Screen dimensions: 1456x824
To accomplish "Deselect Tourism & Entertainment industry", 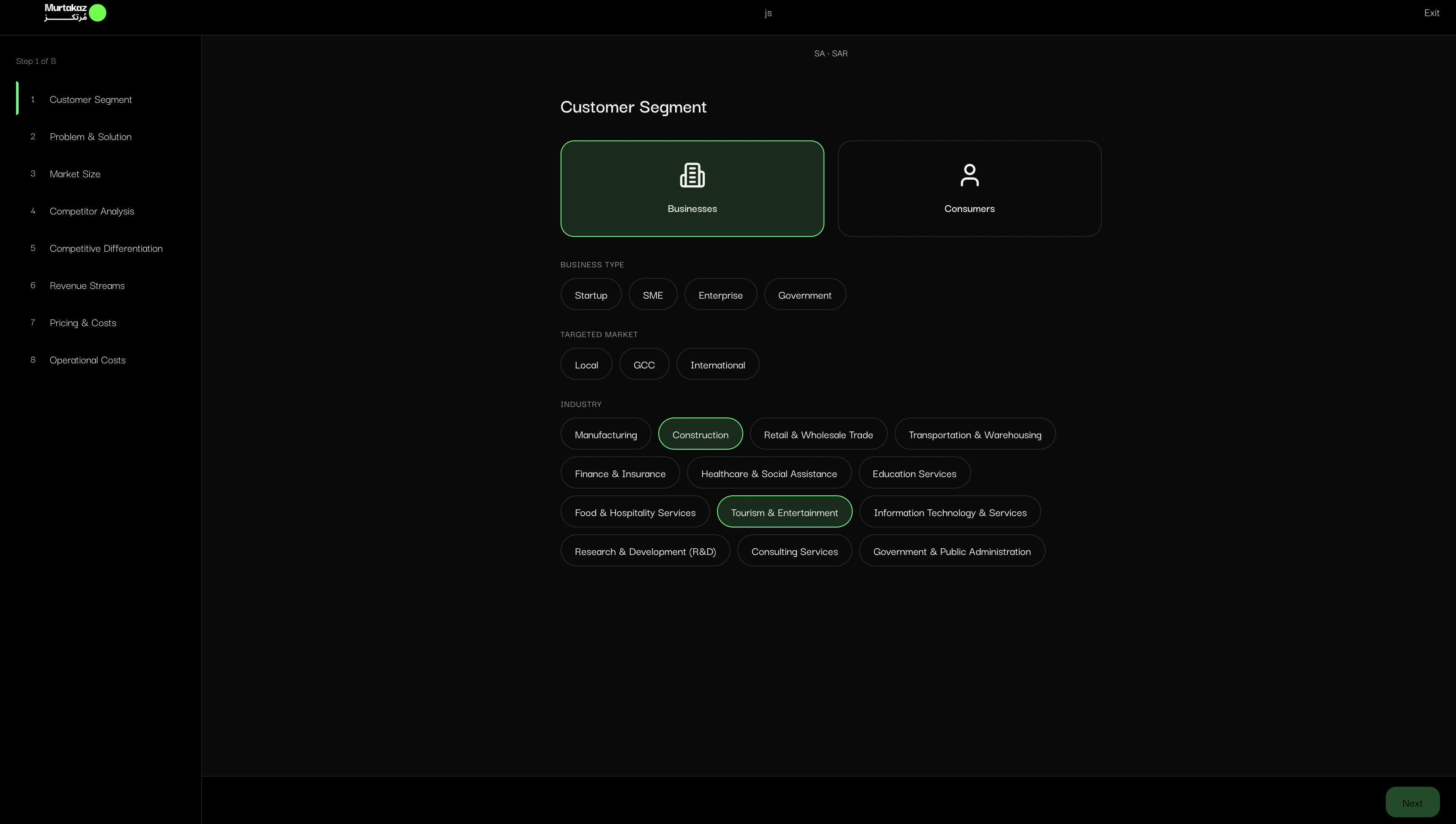I will [784, 511].
